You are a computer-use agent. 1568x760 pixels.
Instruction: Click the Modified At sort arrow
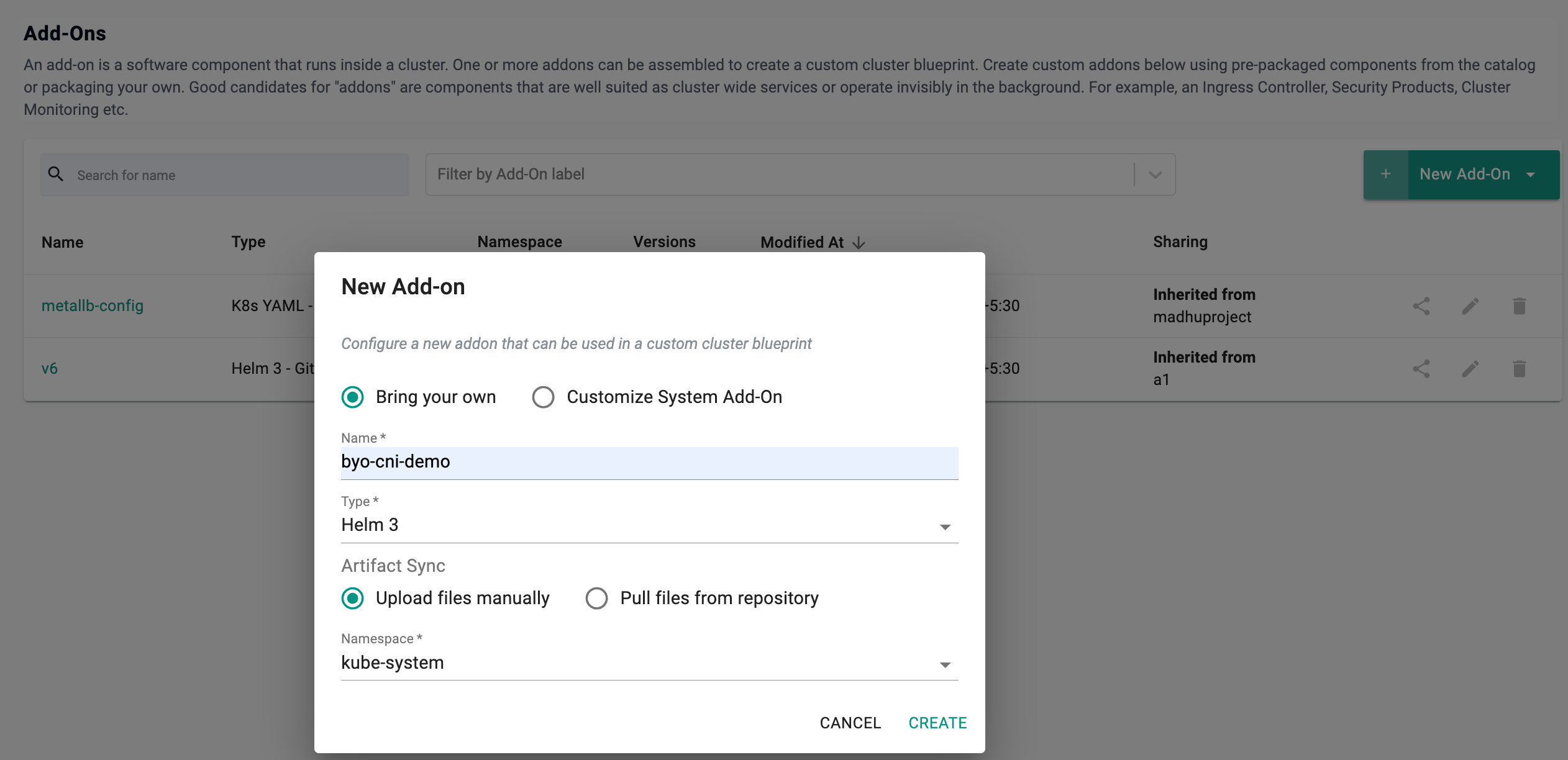[x=859, y=243]
